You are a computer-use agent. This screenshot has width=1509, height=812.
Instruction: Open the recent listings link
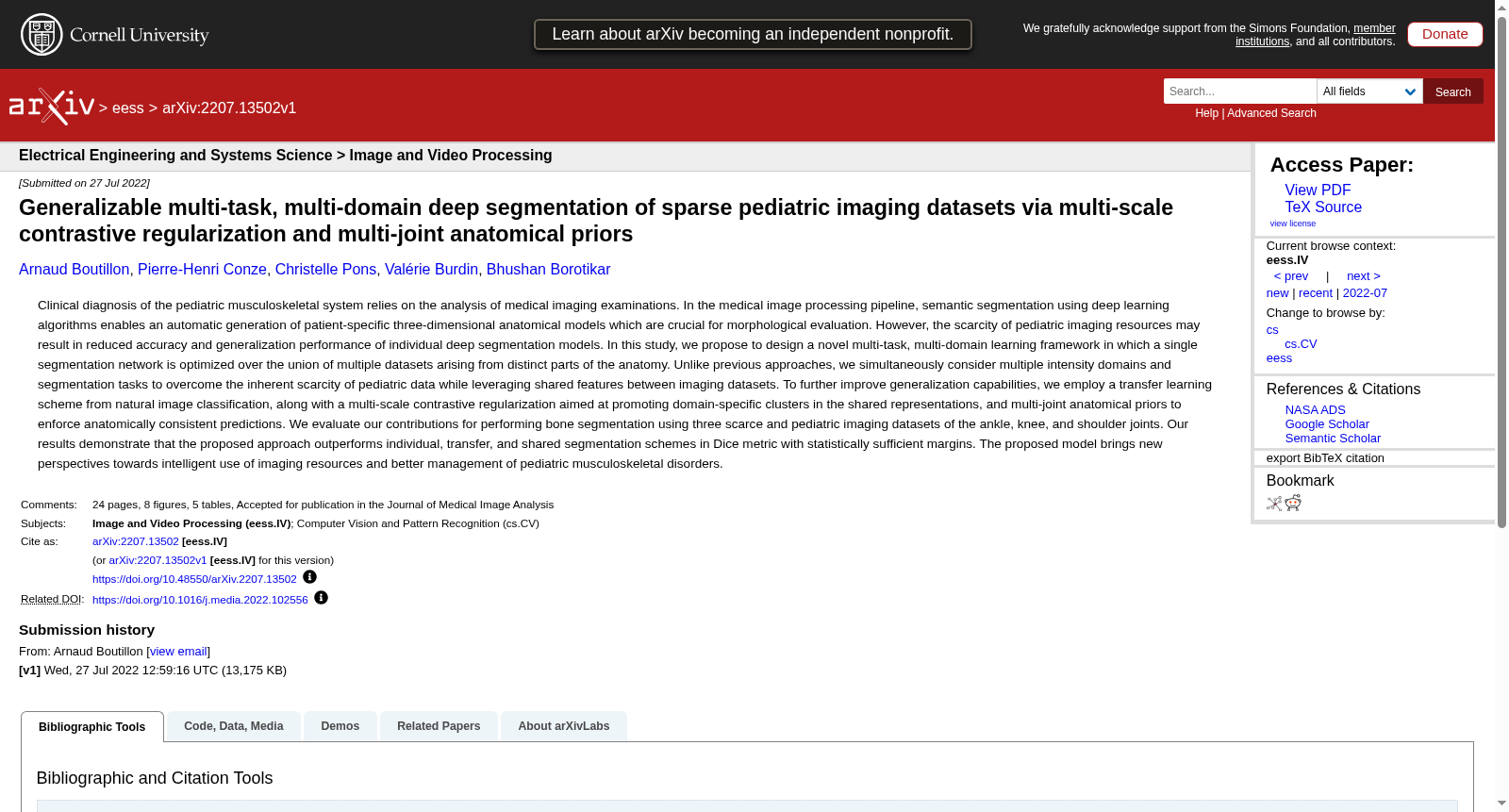(x=1315, y=293)
